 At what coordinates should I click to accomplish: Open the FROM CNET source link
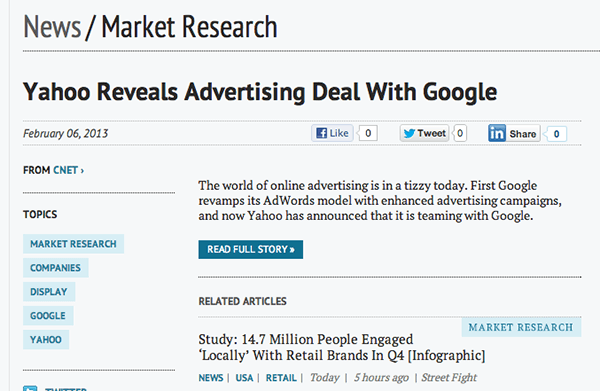click(54, 170)
